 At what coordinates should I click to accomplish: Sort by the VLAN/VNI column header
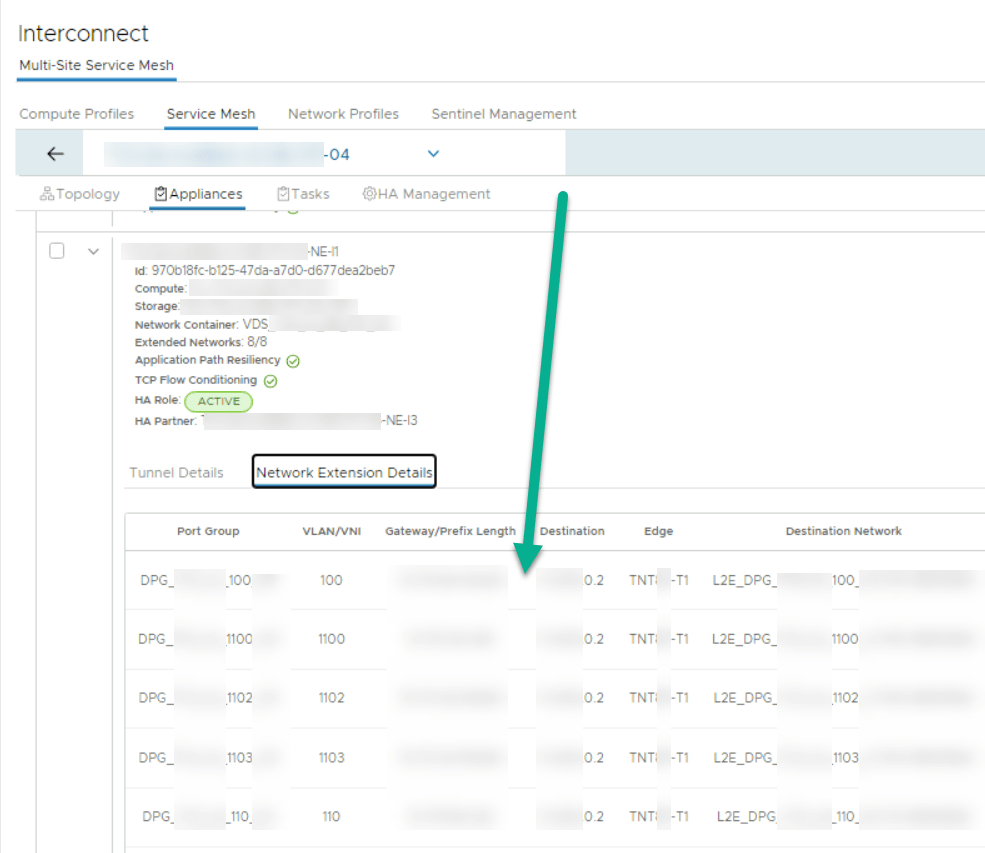click(x=331, y=531)
